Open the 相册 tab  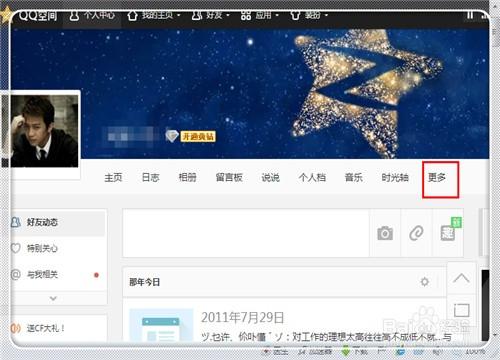coord(187,177)
